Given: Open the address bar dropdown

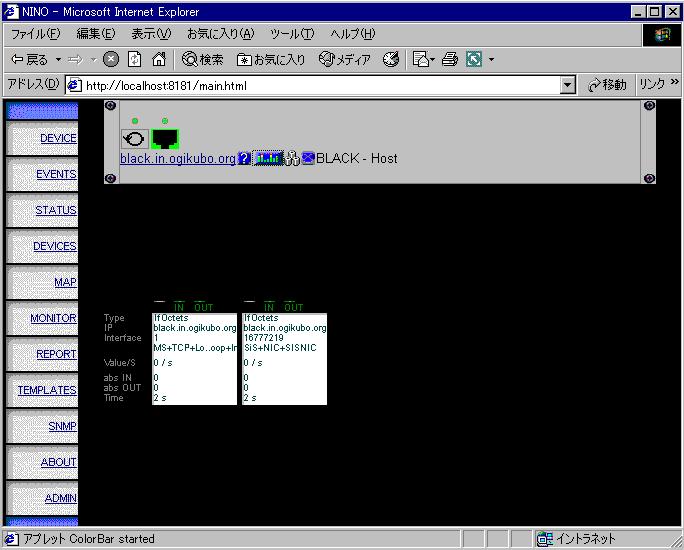Looking at the screenshot, I should coord(568,86).
